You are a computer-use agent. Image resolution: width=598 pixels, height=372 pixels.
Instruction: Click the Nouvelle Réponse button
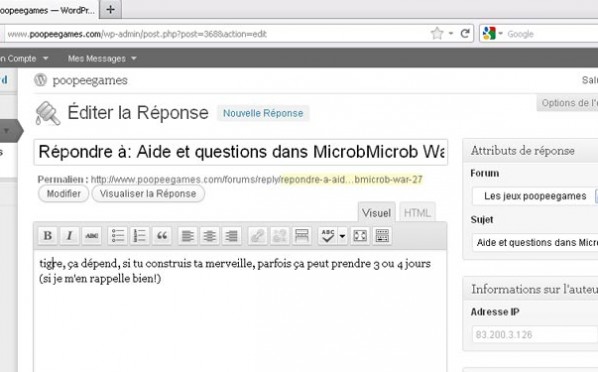pyautogui.click(x=263, y=113)
